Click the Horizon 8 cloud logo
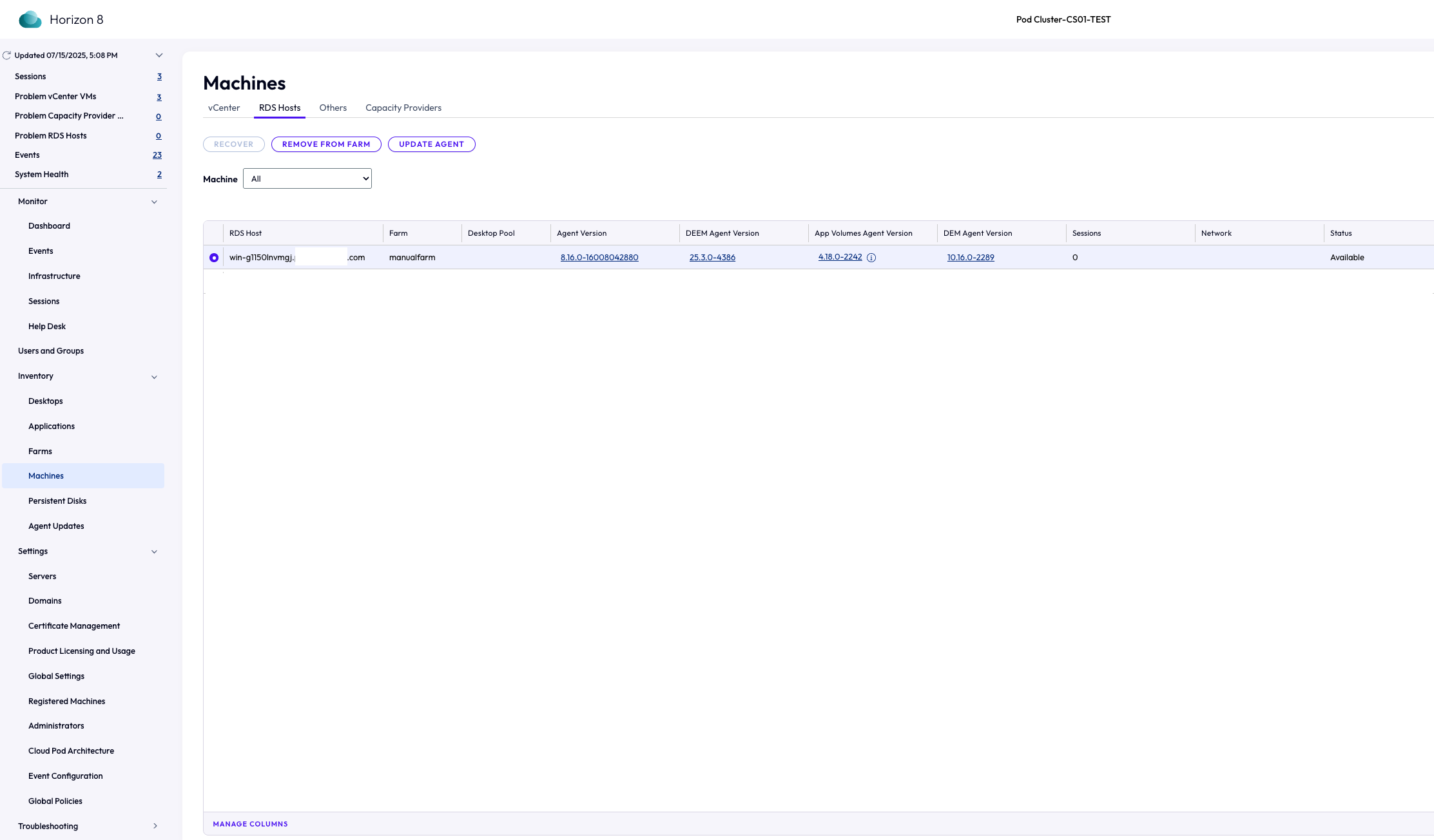The image size is (1434, 840). (30, 19)
